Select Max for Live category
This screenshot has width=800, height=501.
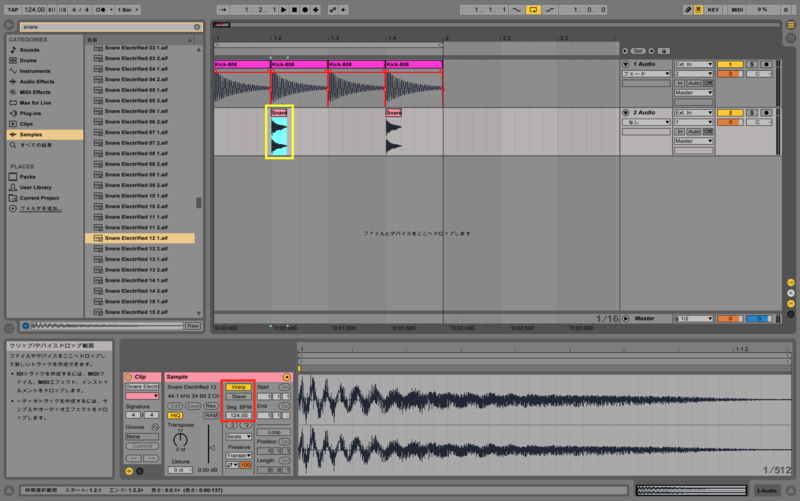pos(35,103)
